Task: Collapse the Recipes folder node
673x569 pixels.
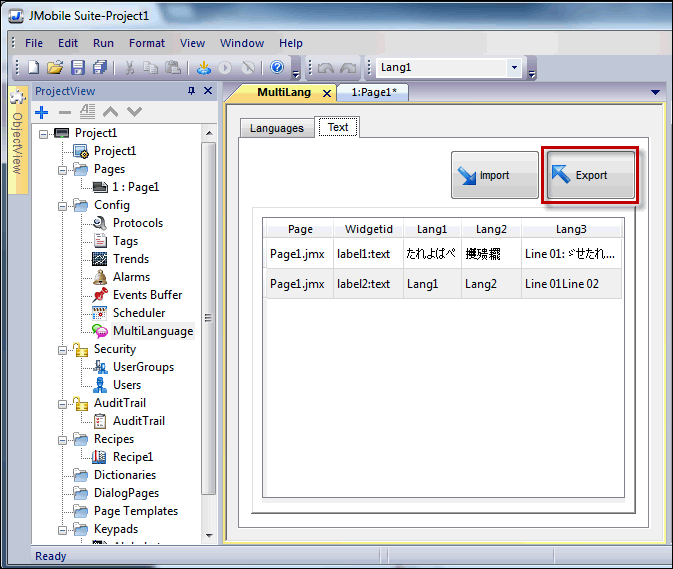Action: tap(62, 439)
